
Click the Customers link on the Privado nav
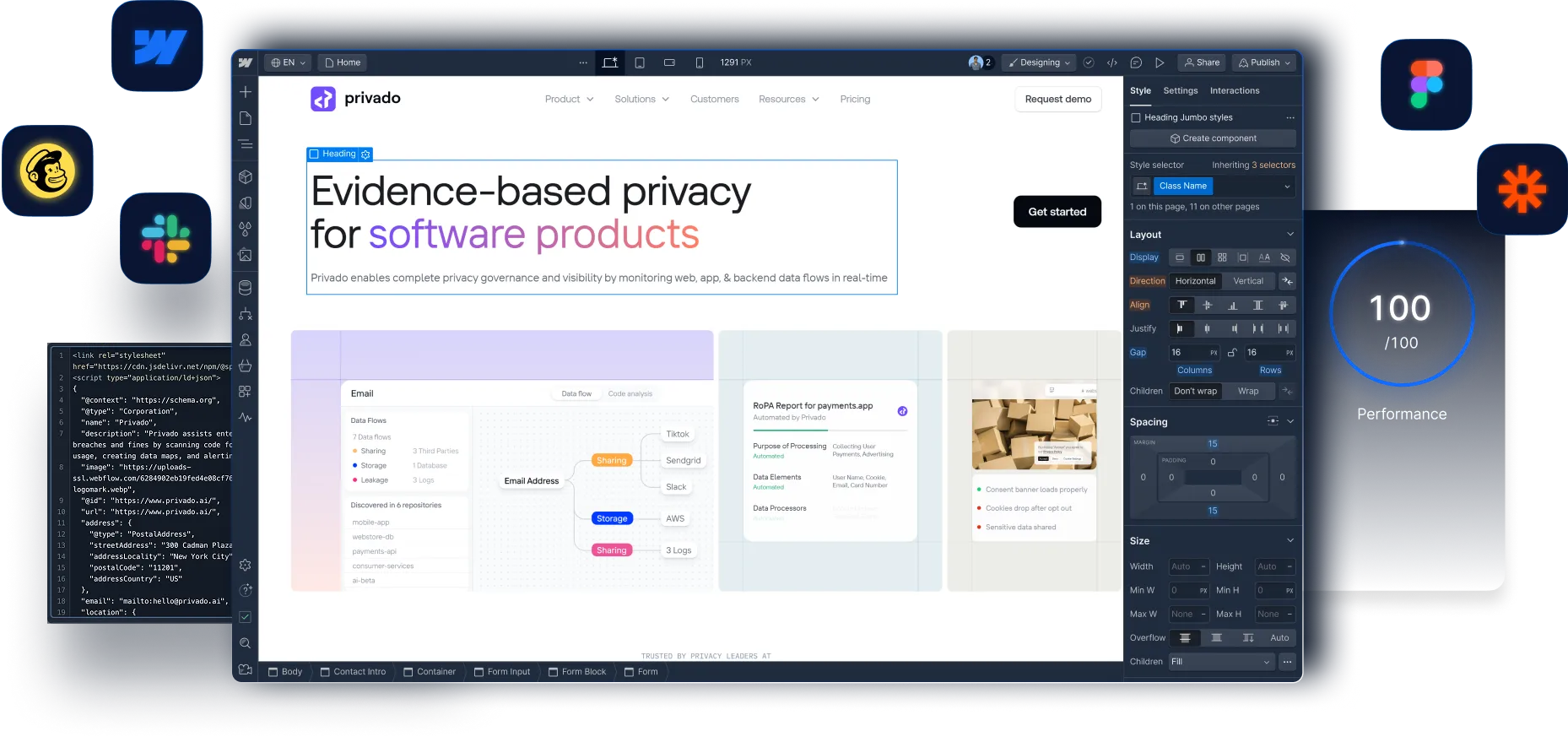pyautogui.click(x=714, y=100)
